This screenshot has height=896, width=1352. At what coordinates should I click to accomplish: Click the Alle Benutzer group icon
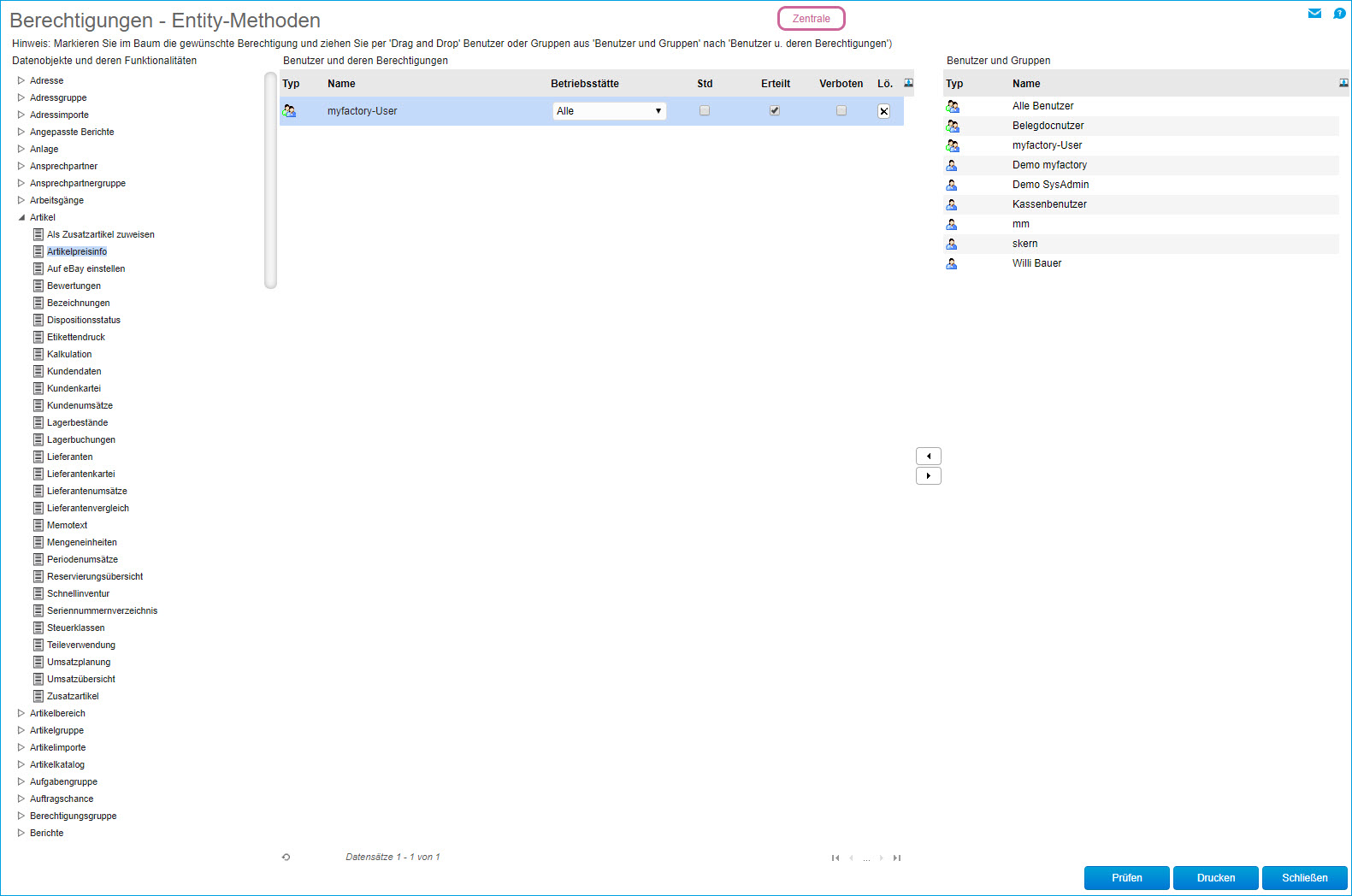[x=952, y=106]
